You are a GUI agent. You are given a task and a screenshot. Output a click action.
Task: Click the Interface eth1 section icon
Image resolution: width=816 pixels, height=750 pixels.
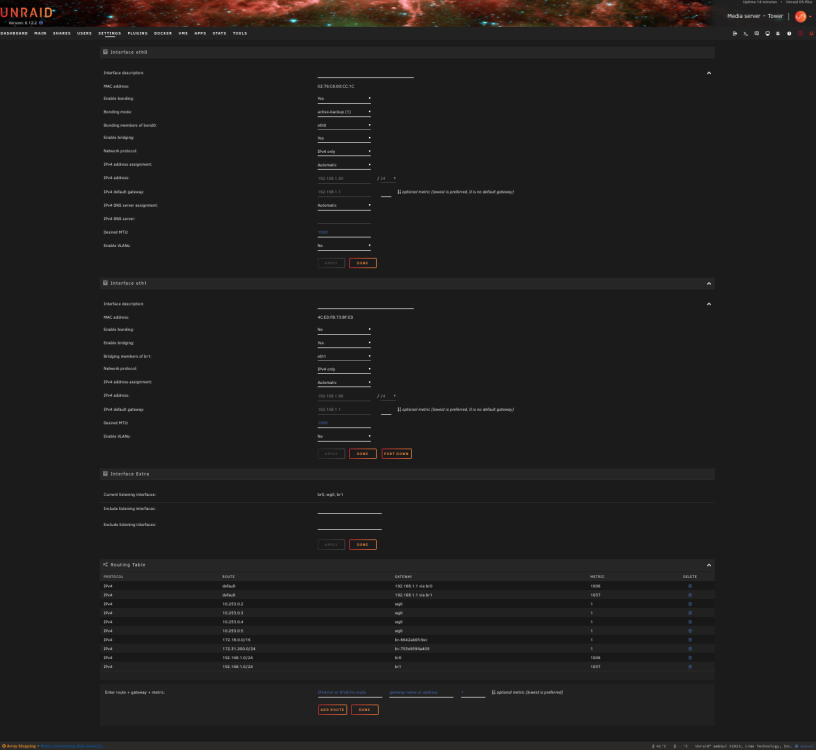[105, 283]
